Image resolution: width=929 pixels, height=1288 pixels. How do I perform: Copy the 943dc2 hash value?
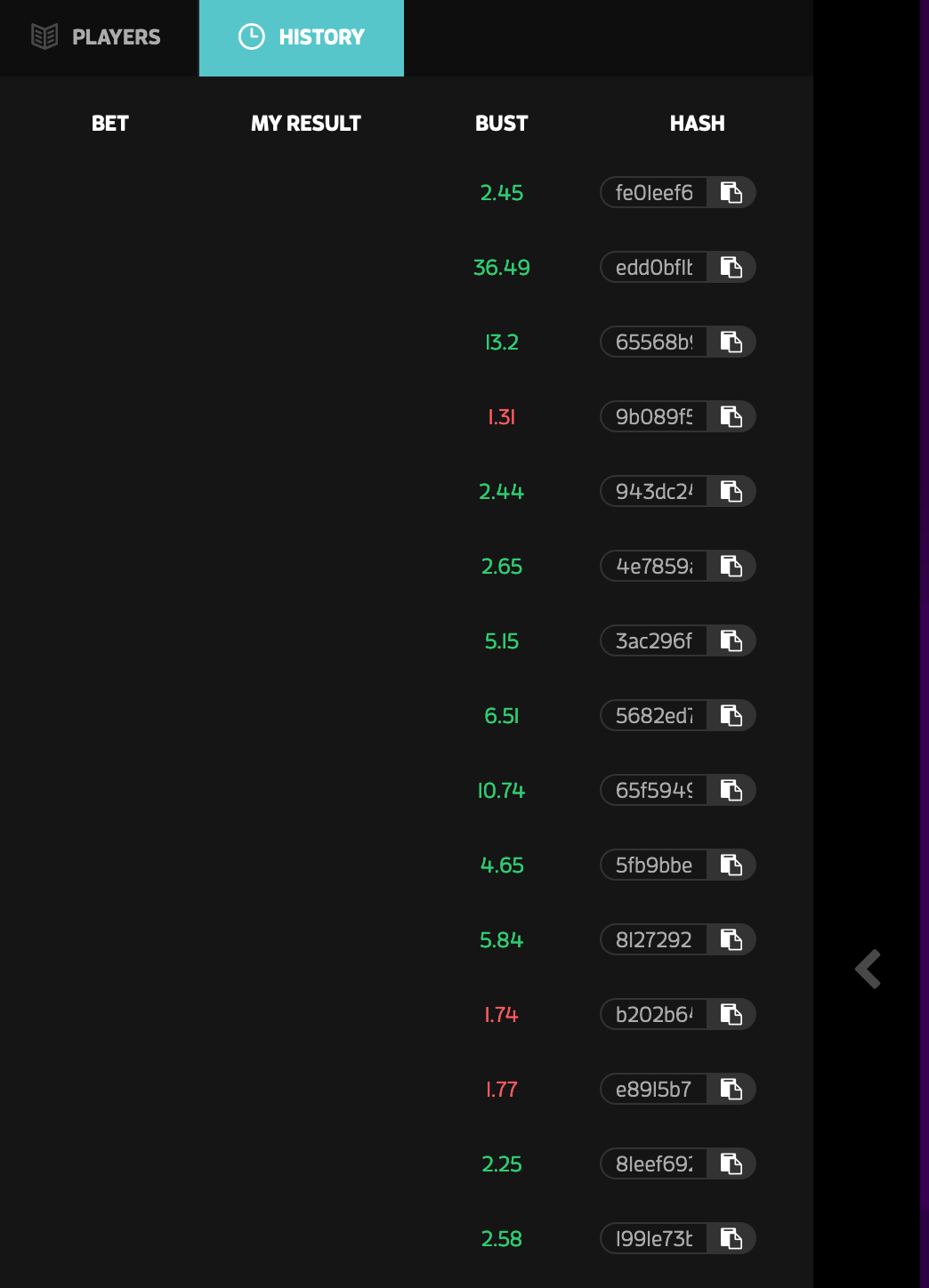coord(731,491)
